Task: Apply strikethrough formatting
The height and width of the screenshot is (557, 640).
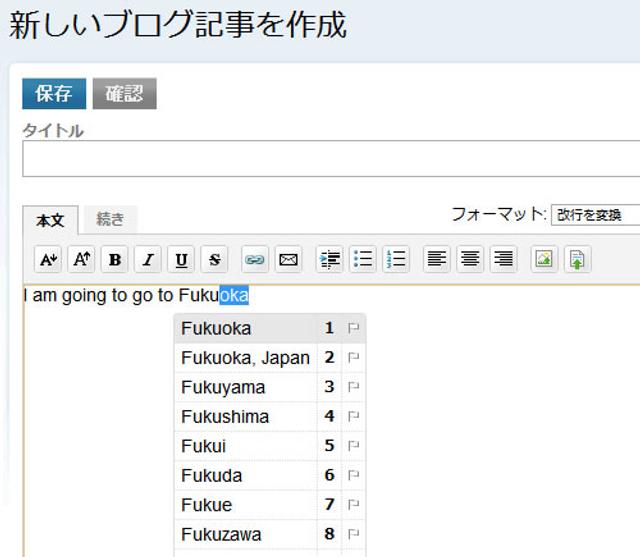Action: coord(215,259)
